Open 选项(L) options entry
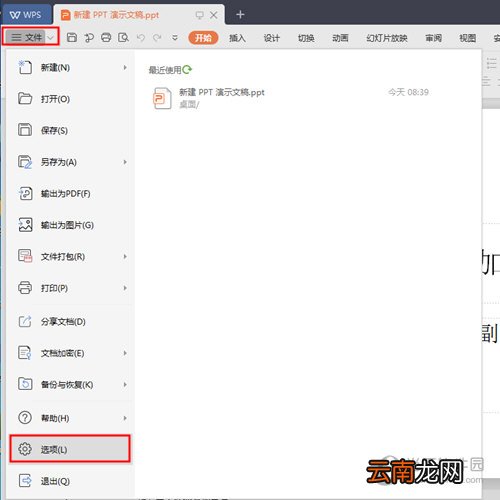The height and width of the screenshot is (500, 500). coord(70,449)
